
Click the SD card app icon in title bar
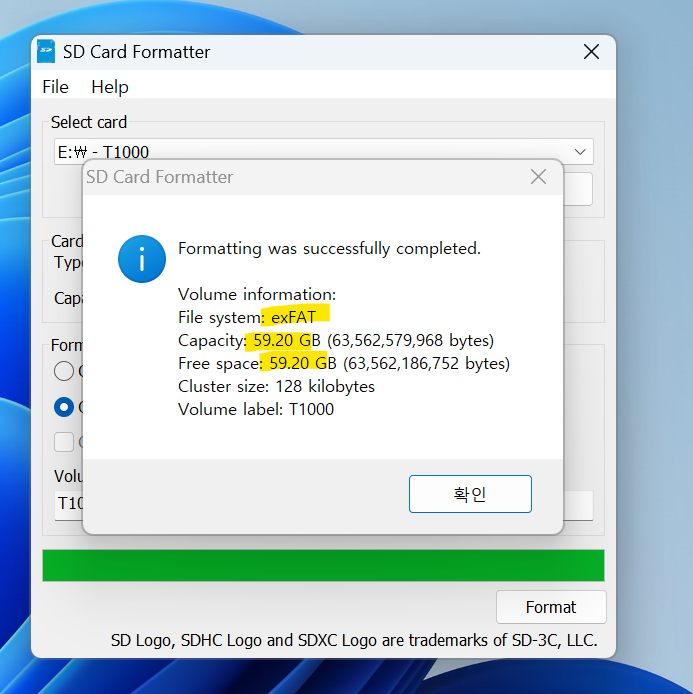(x=46, y=51)
